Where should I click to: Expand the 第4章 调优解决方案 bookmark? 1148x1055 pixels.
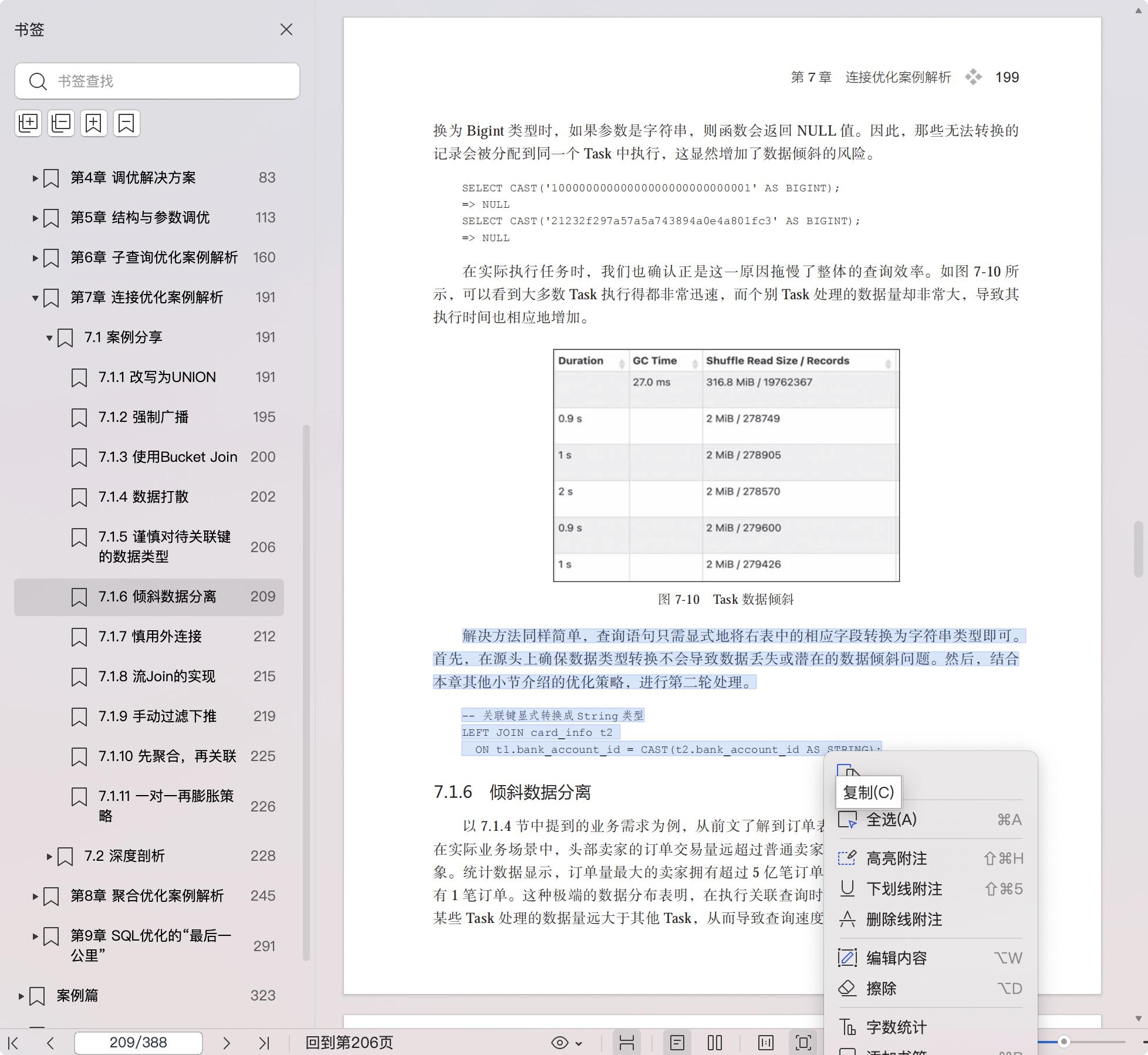35,178
